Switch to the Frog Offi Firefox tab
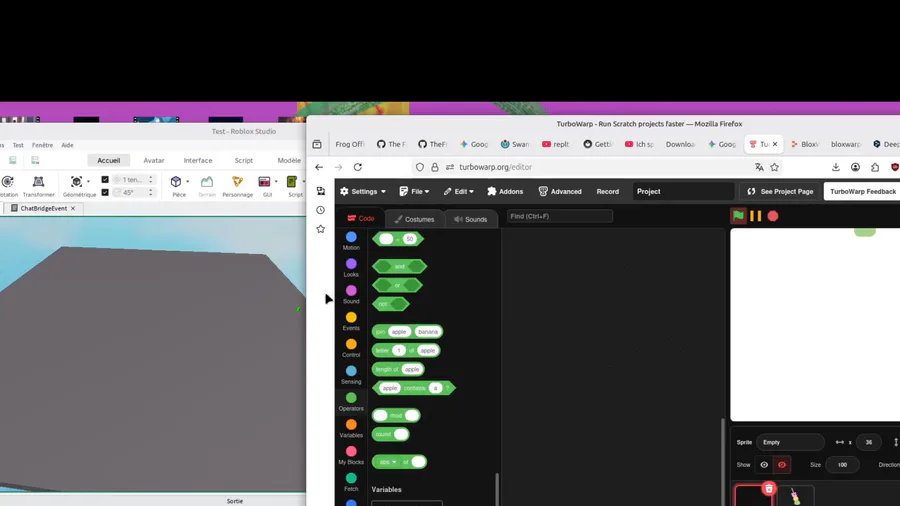 (x=350, y=145)
